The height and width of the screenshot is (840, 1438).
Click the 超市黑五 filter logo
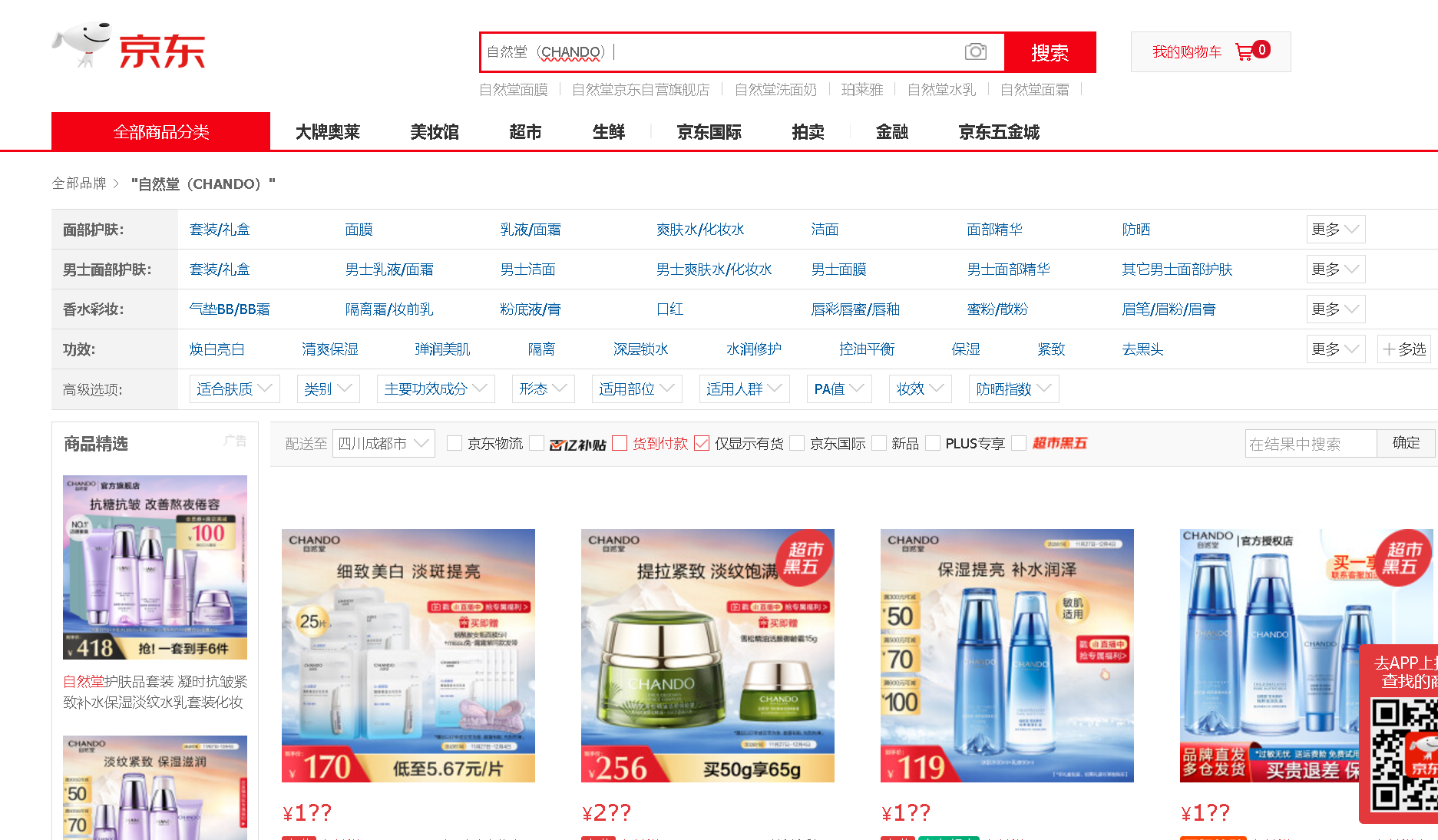[x=1059, y=443]
